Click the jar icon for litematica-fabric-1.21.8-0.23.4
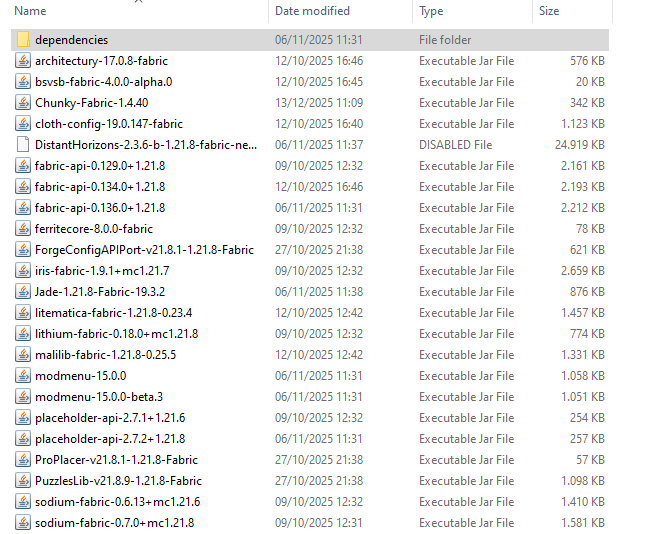Screen dimensions: 657x534 23,313
